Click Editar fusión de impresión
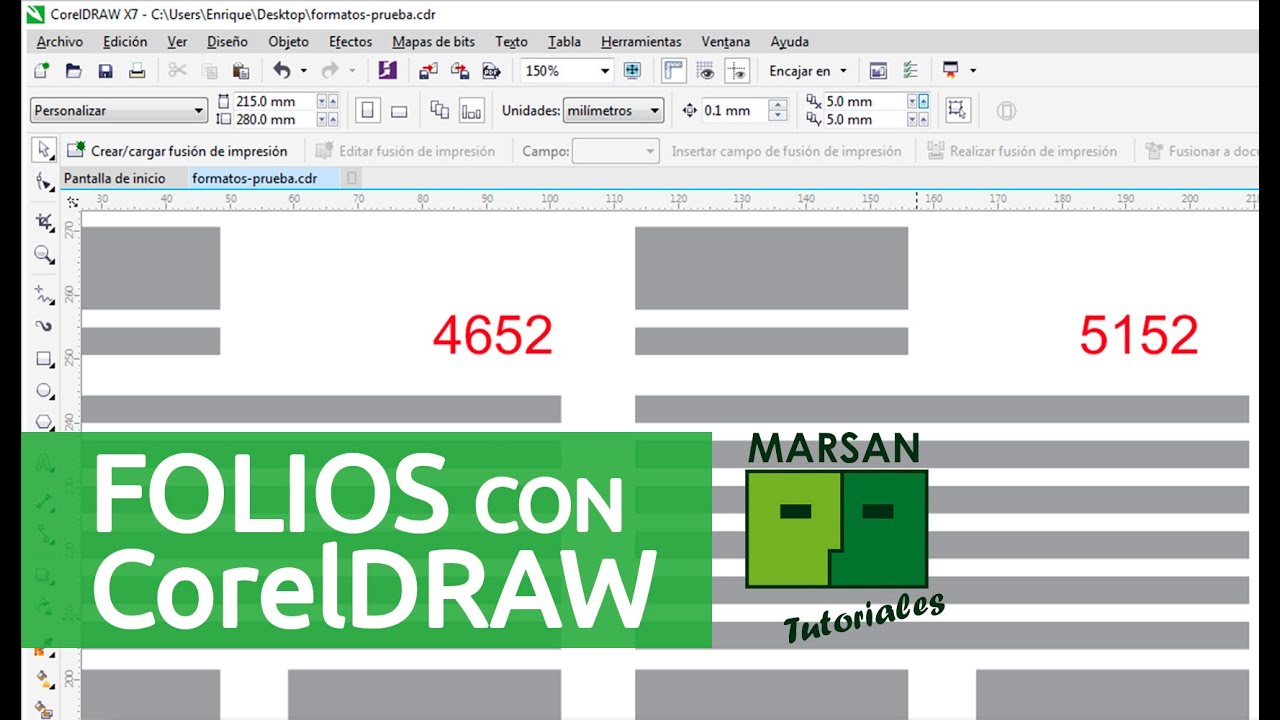 [406, 151]
